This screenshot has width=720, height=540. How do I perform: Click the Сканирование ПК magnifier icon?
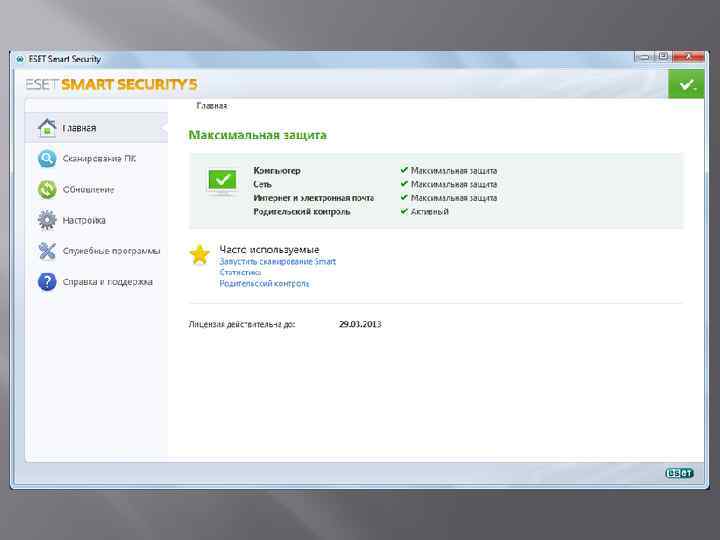click(x=47, y=158)
